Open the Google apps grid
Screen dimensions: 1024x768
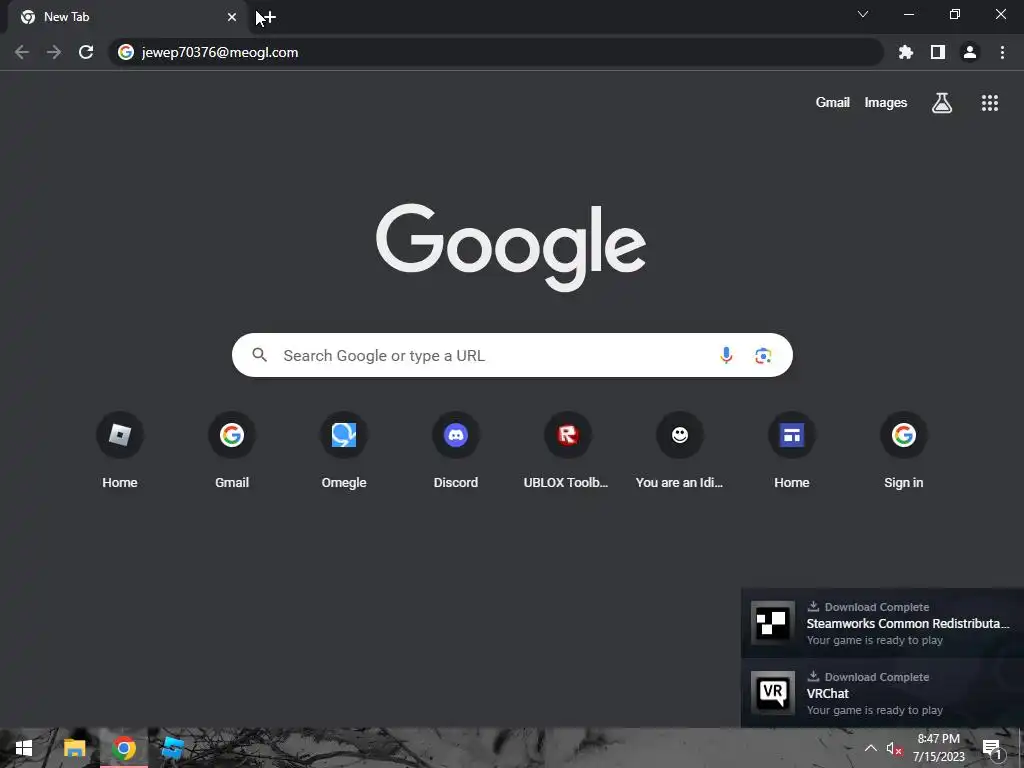(989, 103)
